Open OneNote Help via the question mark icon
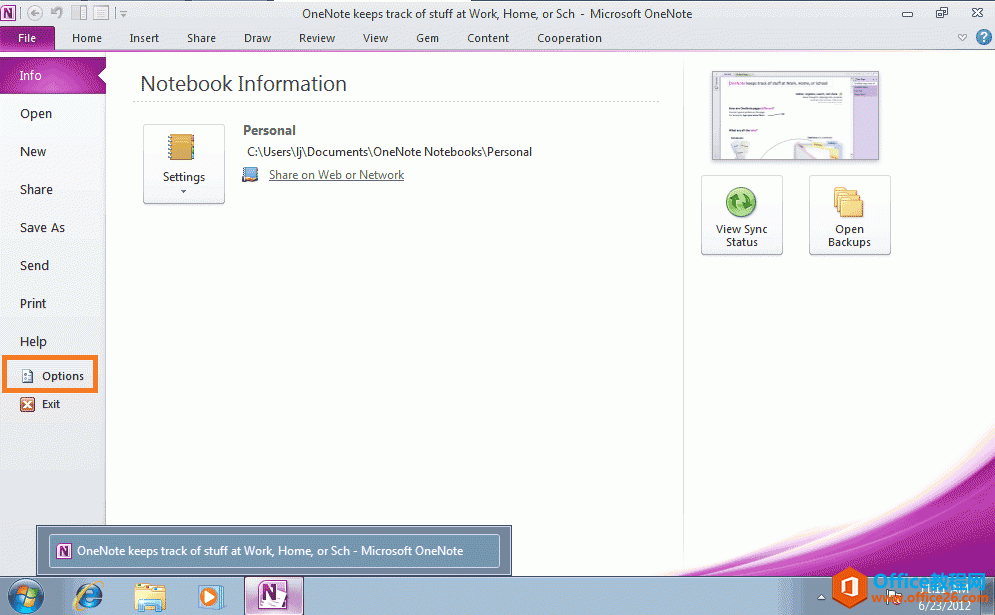 click(x=983, y=37)
